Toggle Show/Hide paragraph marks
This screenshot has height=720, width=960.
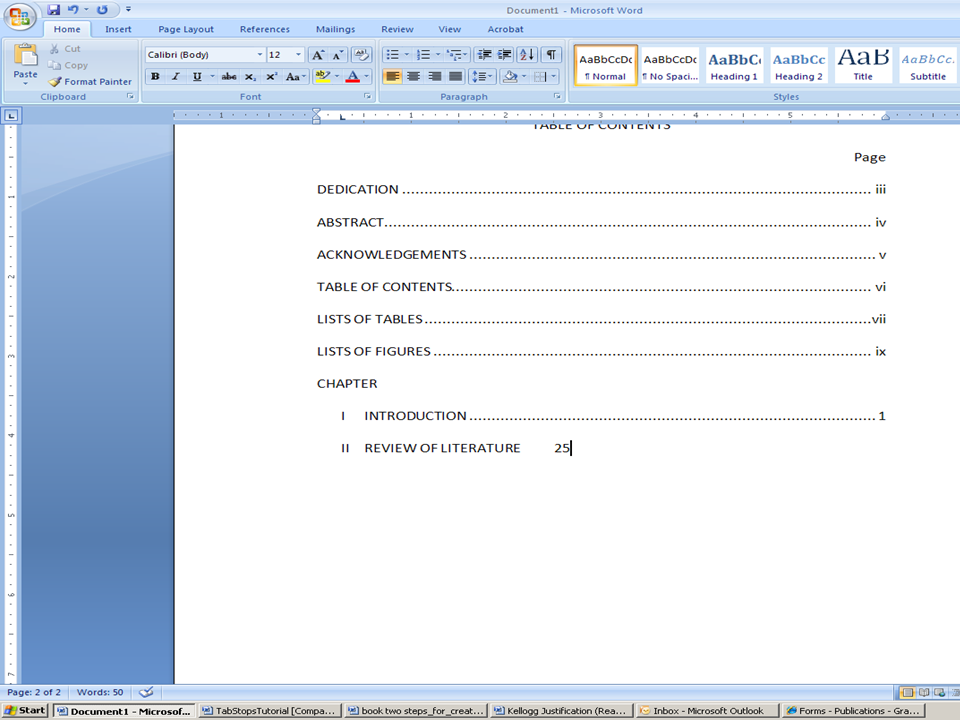(551, 55)
